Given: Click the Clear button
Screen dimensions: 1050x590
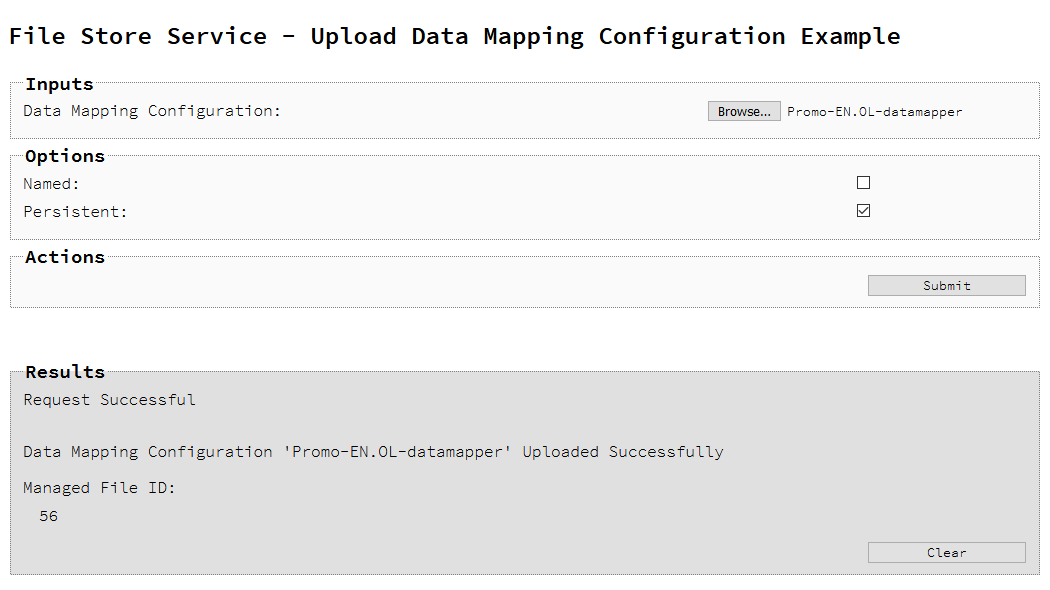Looking at the screenshot, I should tap(946, 552).
